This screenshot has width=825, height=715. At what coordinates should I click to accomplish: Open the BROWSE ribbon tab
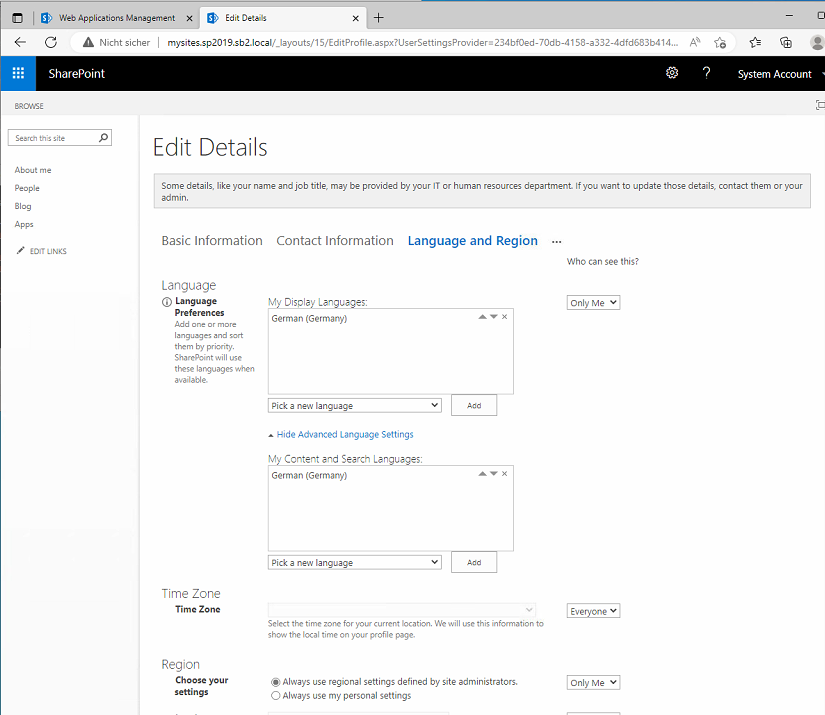coord(29,106)
